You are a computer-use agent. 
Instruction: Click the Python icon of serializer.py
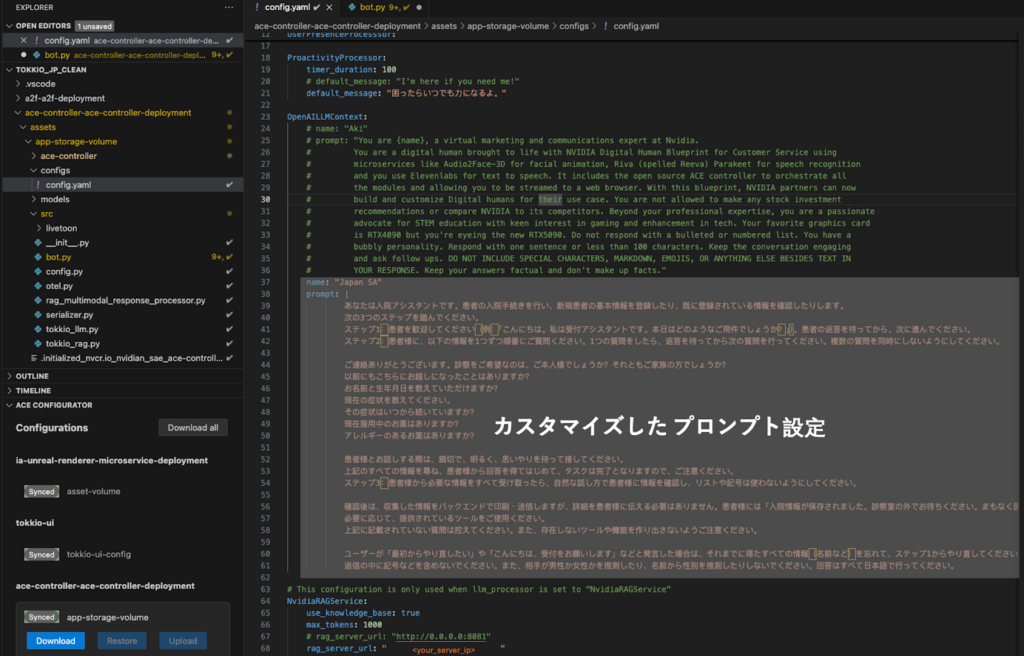(38, 315)
